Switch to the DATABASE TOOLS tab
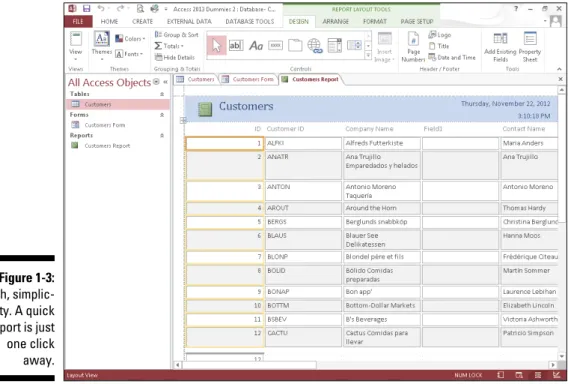Image resolution: width=568 pixels, height=384 pixels. pos(250,21)
